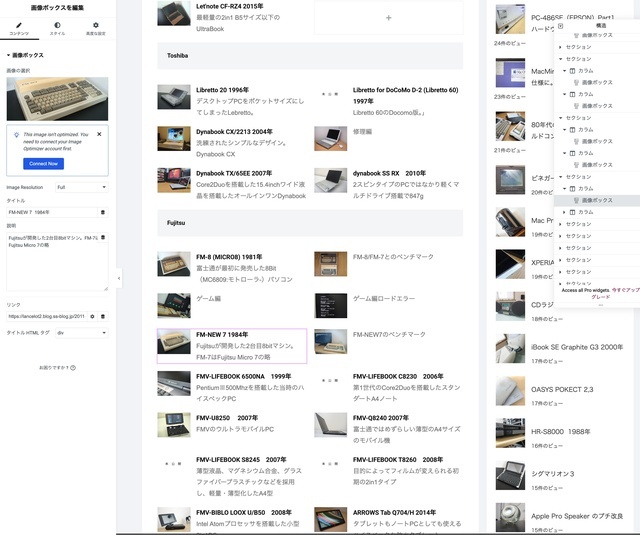
Task: Click the dynabook SS RX 2010年 thumbnail
Action: tap(331, 180)
